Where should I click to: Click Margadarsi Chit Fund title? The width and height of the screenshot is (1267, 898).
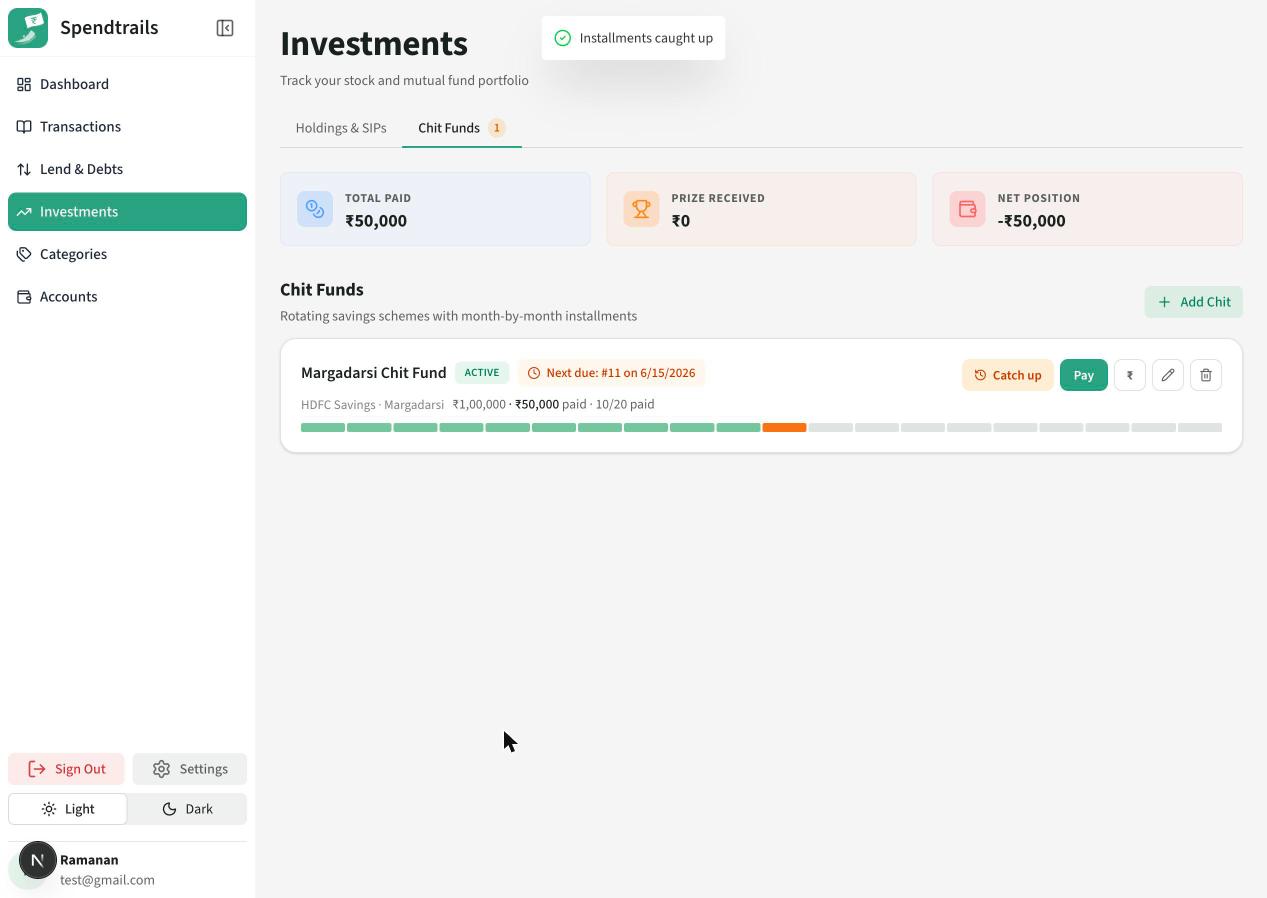coord(374,373)
